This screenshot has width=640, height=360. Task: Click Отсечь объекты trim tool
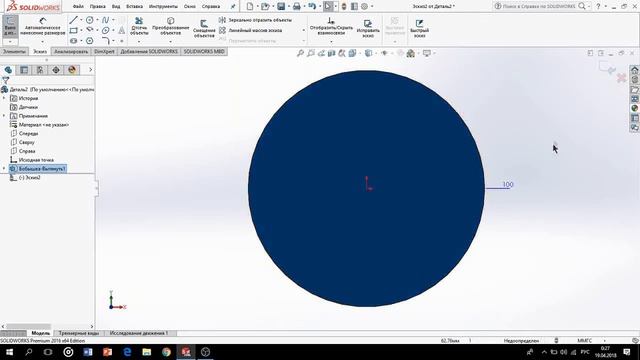tap(139, 26)
